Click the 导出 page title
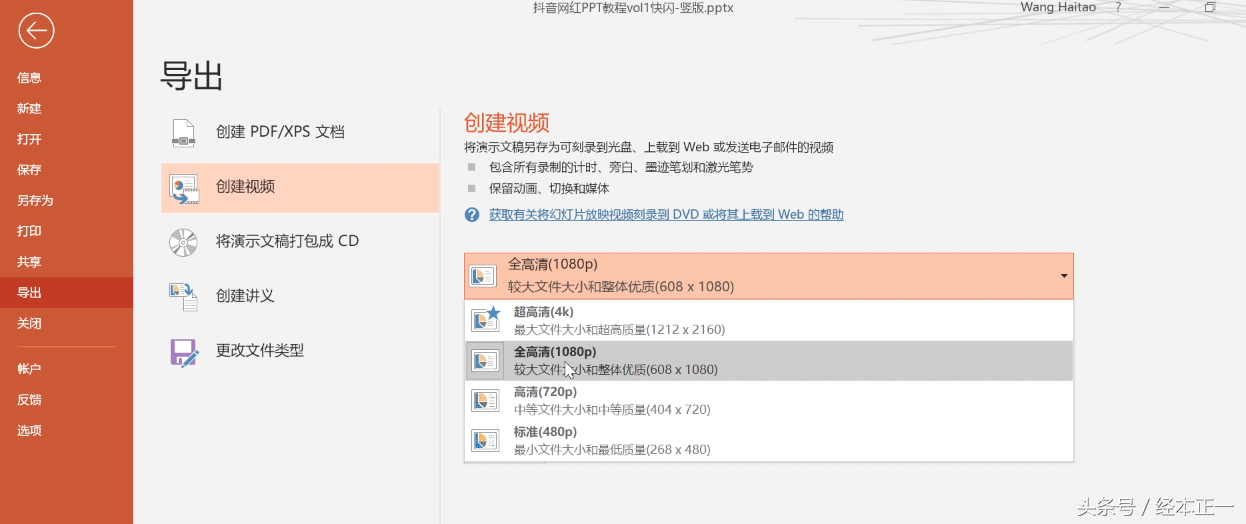Screen dimensions: 1246x524 192,77
